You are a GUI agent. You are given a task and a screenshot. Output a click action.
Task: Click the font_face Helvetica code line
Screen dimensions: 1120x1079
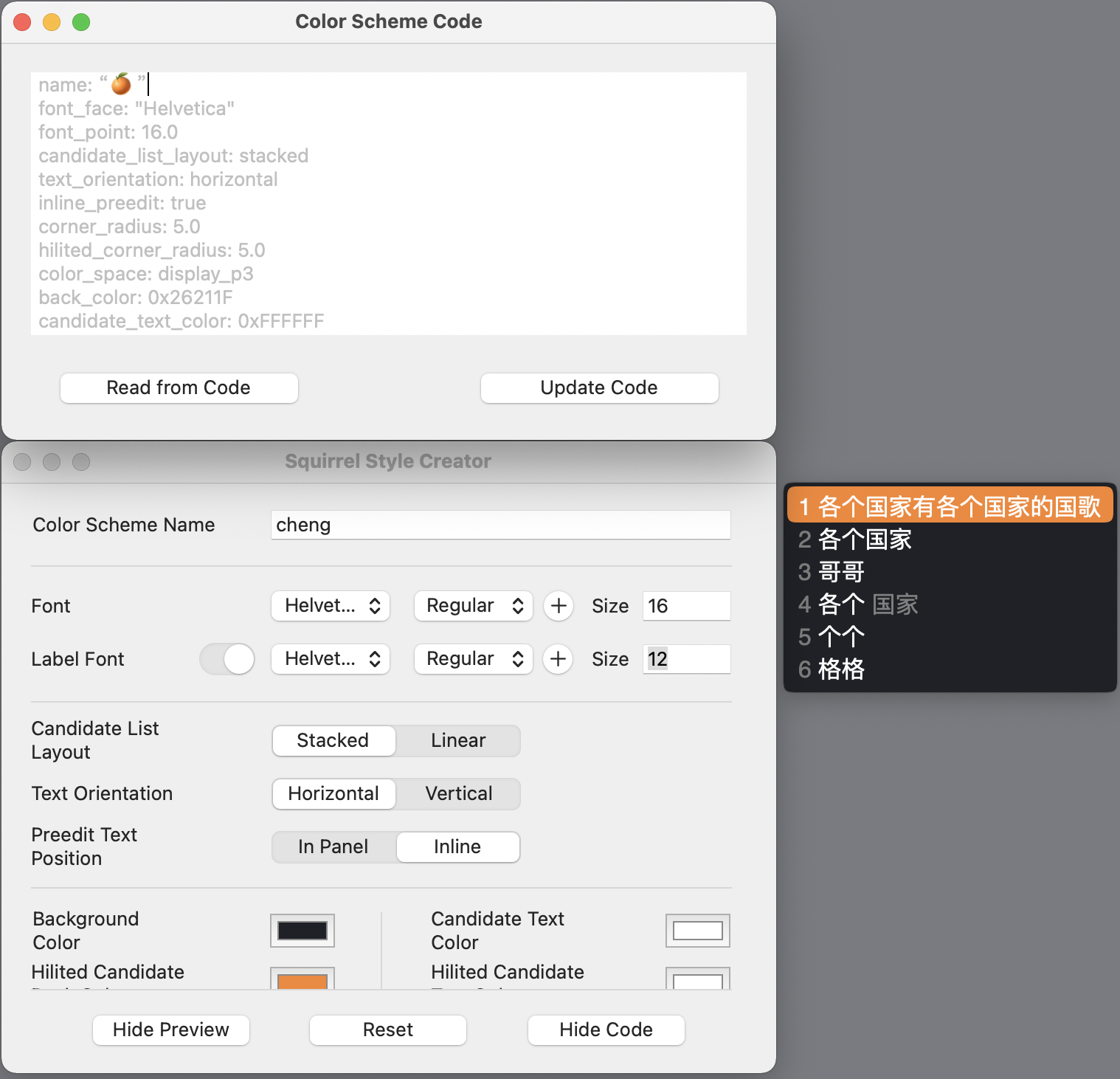[136, 108]
